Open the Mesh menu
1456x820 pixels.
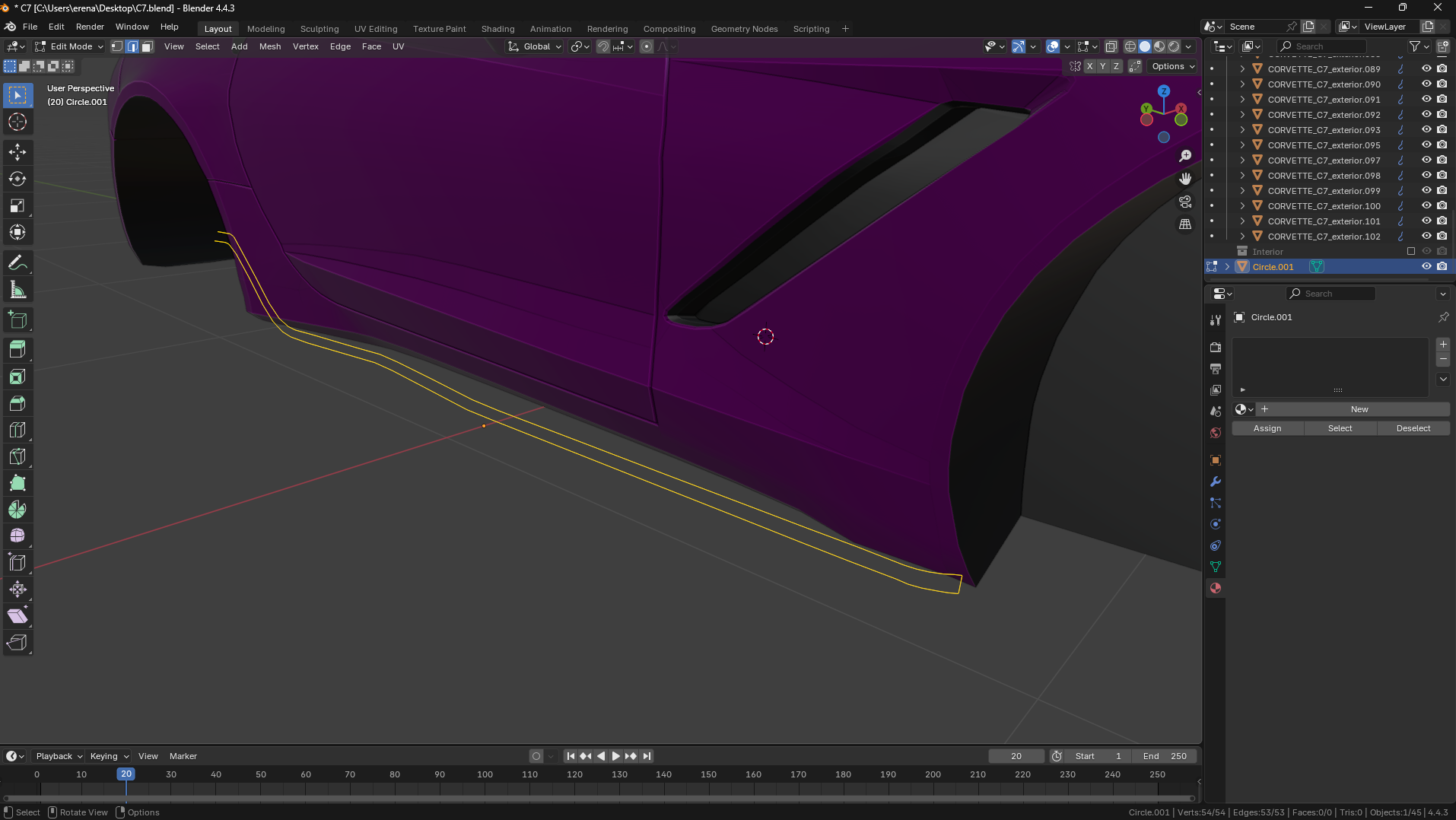click(269, 46)
